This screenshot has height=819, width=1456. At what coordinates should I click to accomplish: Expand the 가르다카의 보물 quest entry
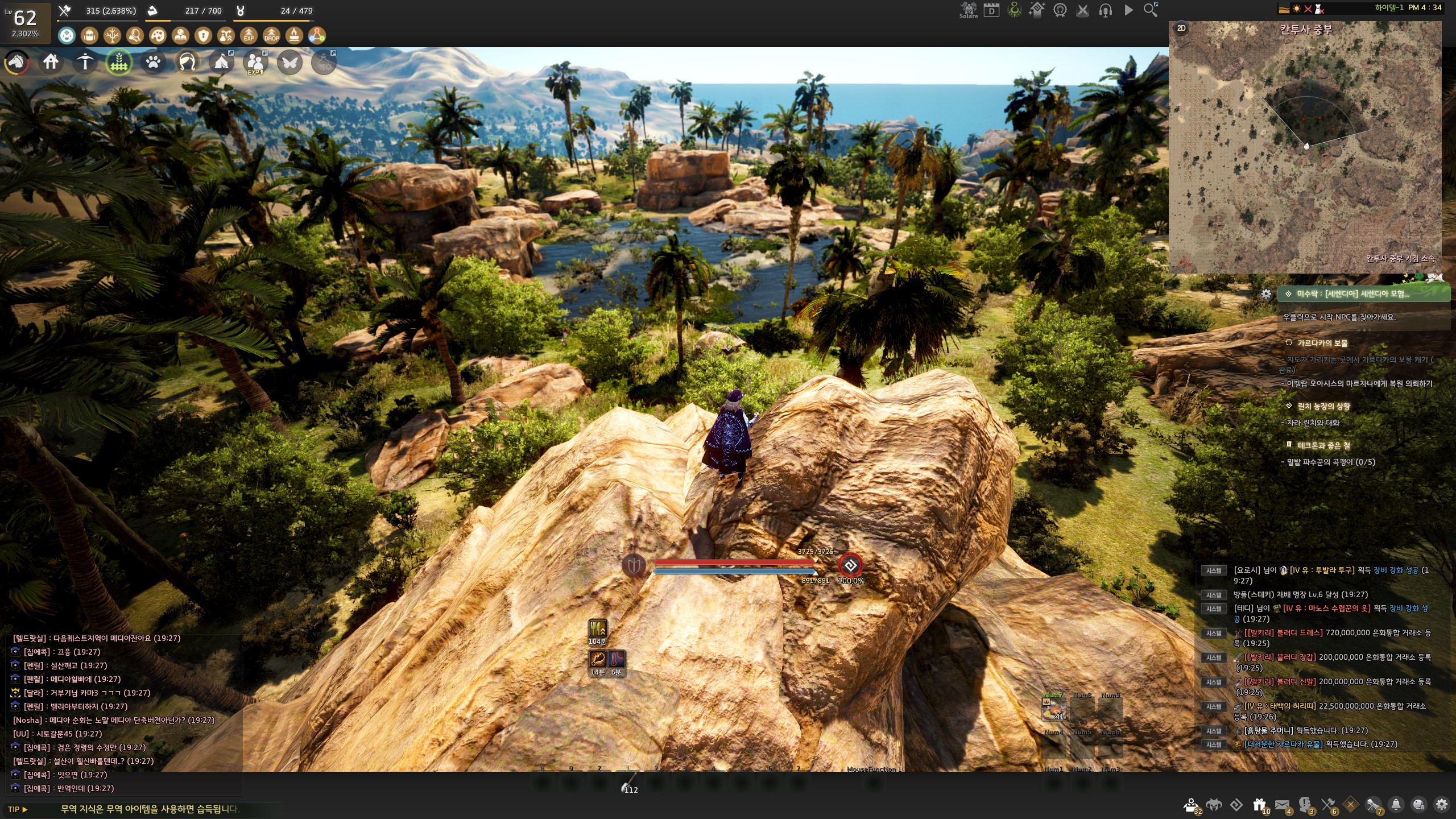coord(1322,343)
